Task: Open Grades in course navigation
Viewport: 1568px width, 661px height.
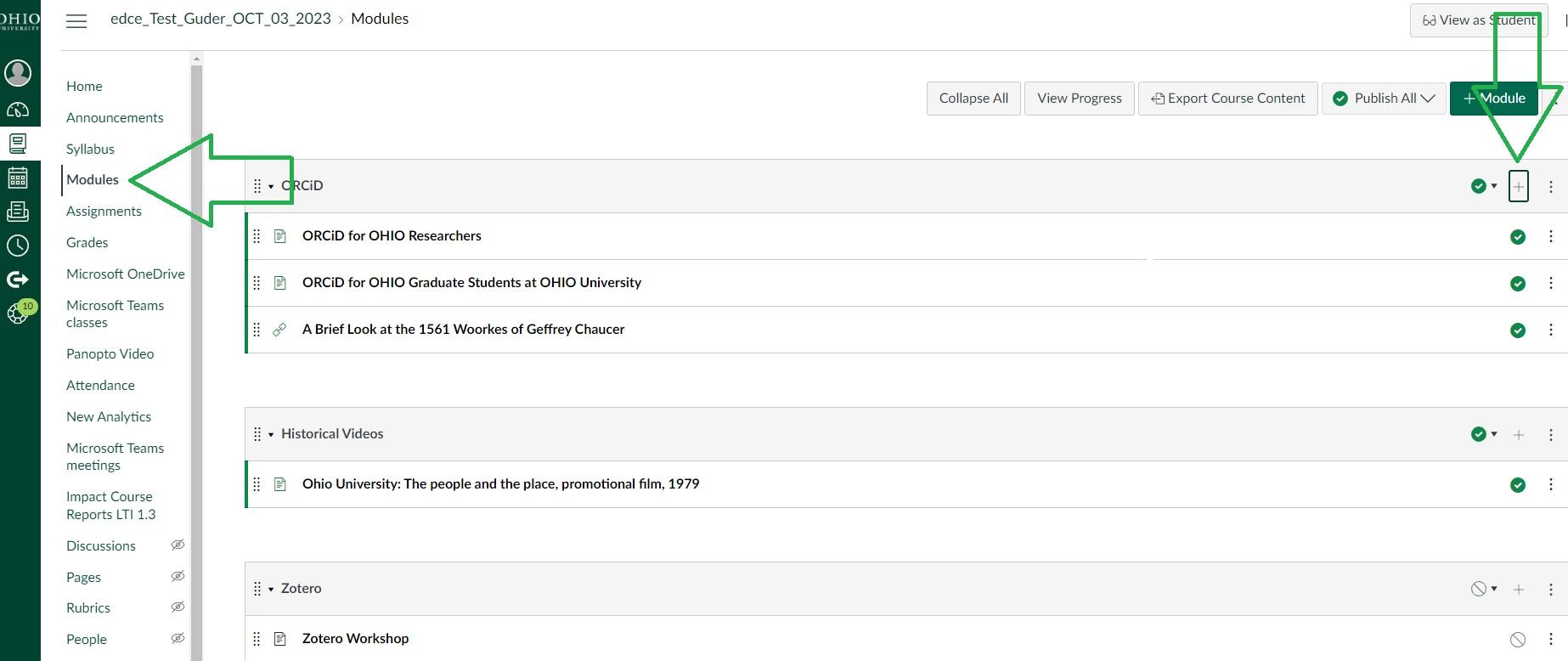Action: coord(87,242)
